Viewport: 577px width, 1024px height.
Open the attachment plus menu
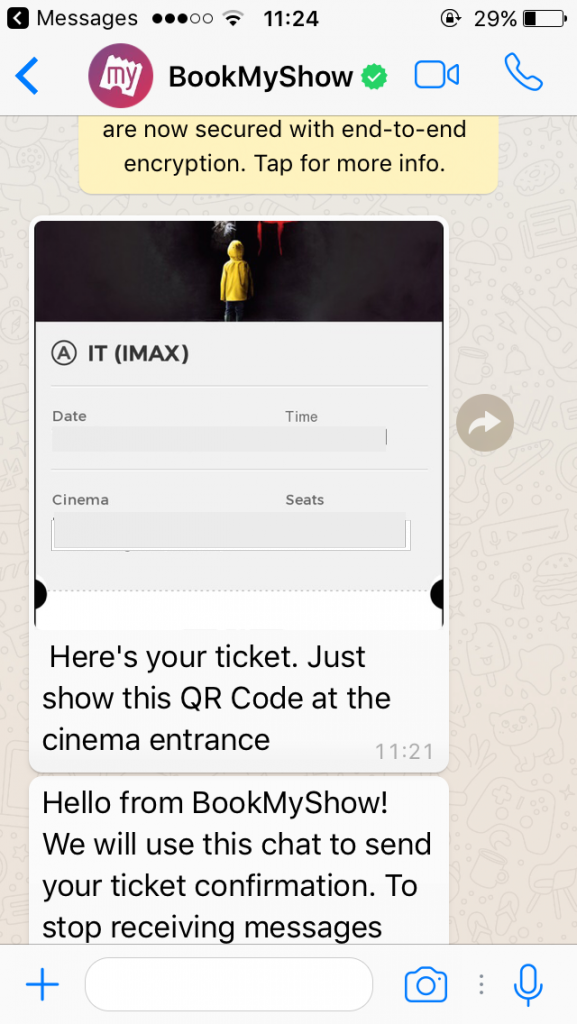(42, 984)
